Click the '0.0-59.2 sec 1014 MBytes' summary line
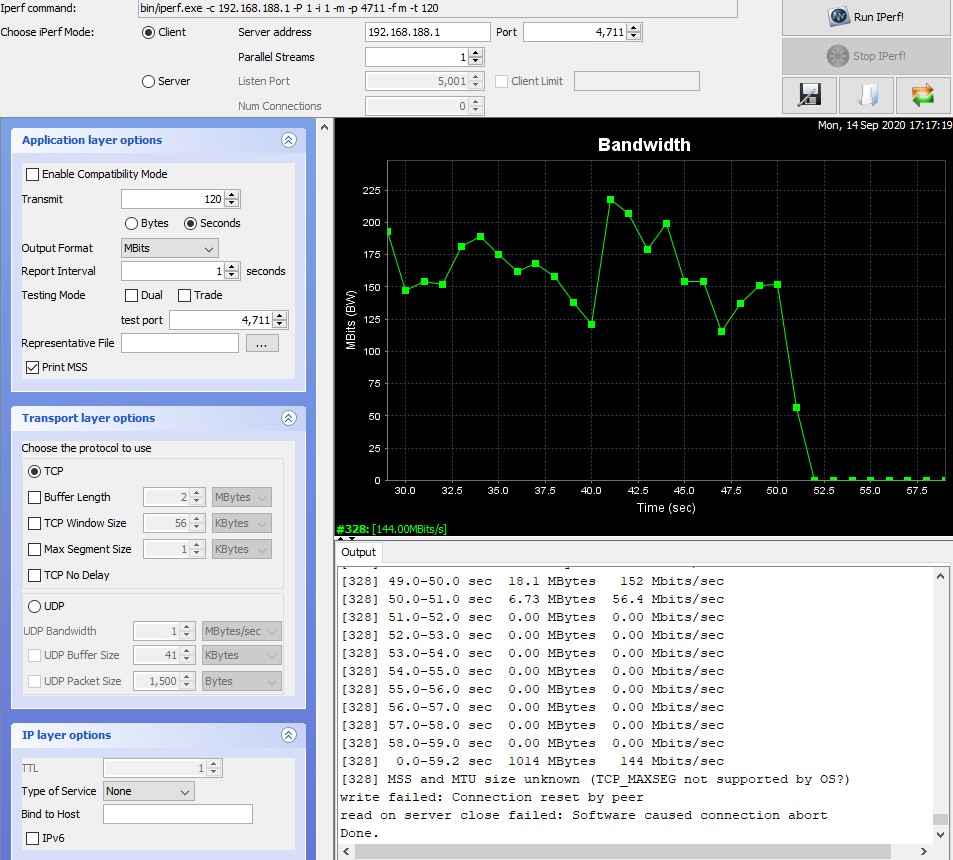 (532, 762)
